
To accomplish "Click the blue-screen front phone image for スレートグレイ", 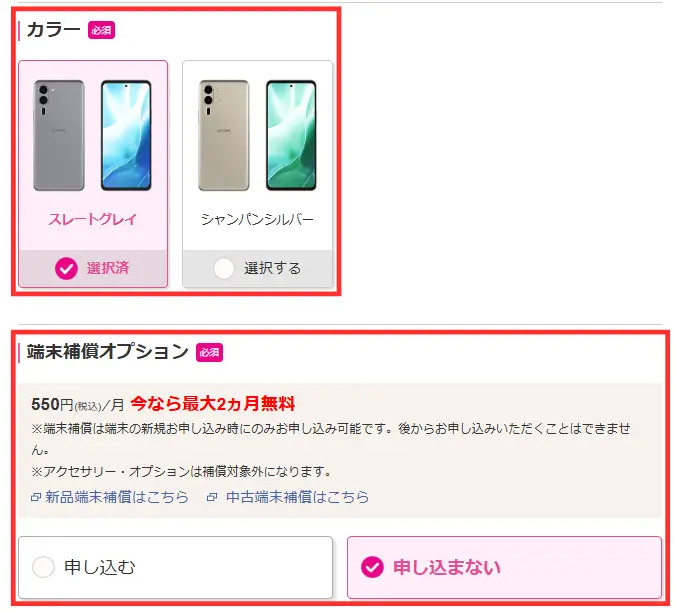I will click(x=126, y=135).
